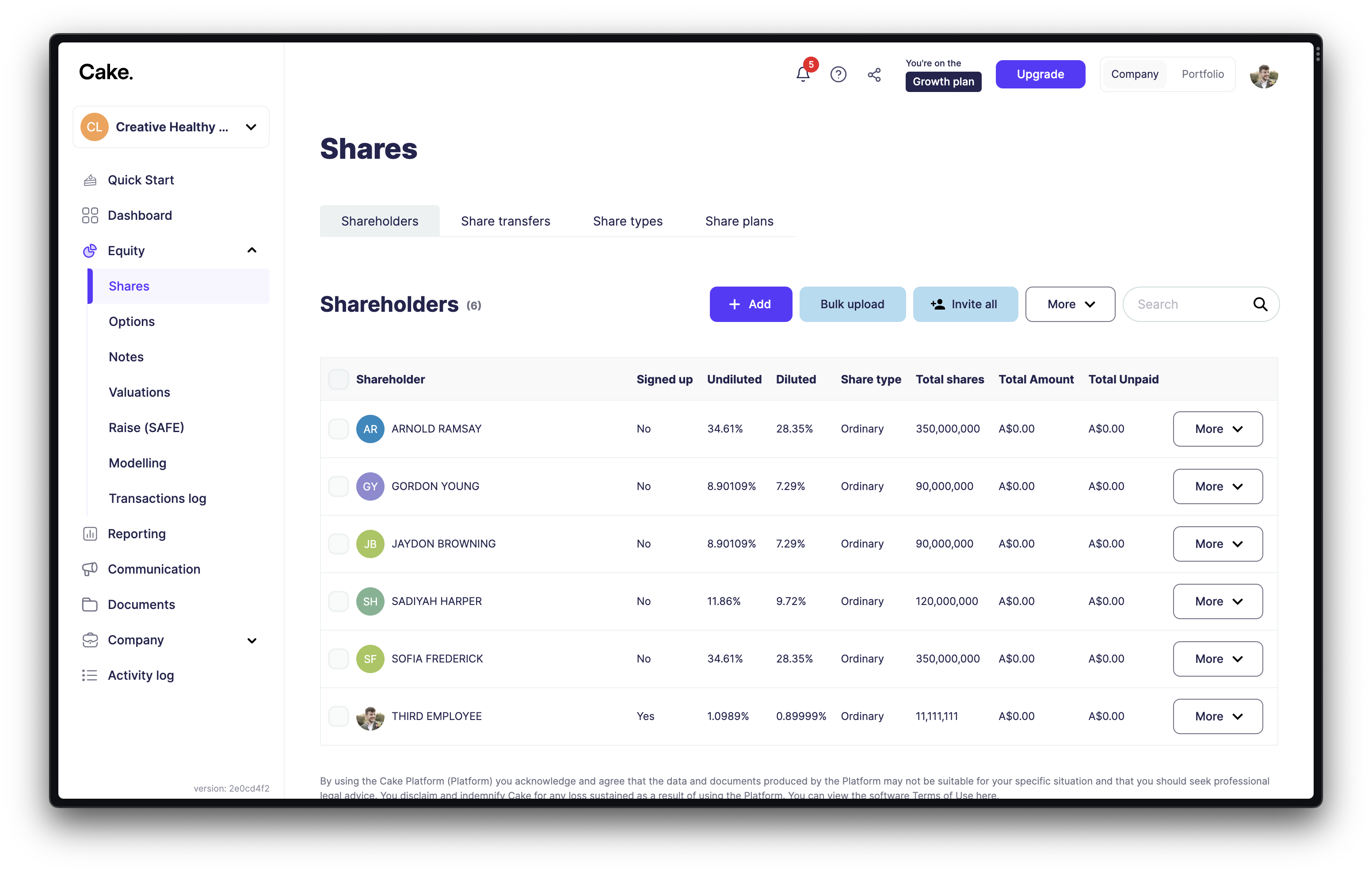Switch to the Share transfers tab
Screen dimensions: 1372x873
505,221
